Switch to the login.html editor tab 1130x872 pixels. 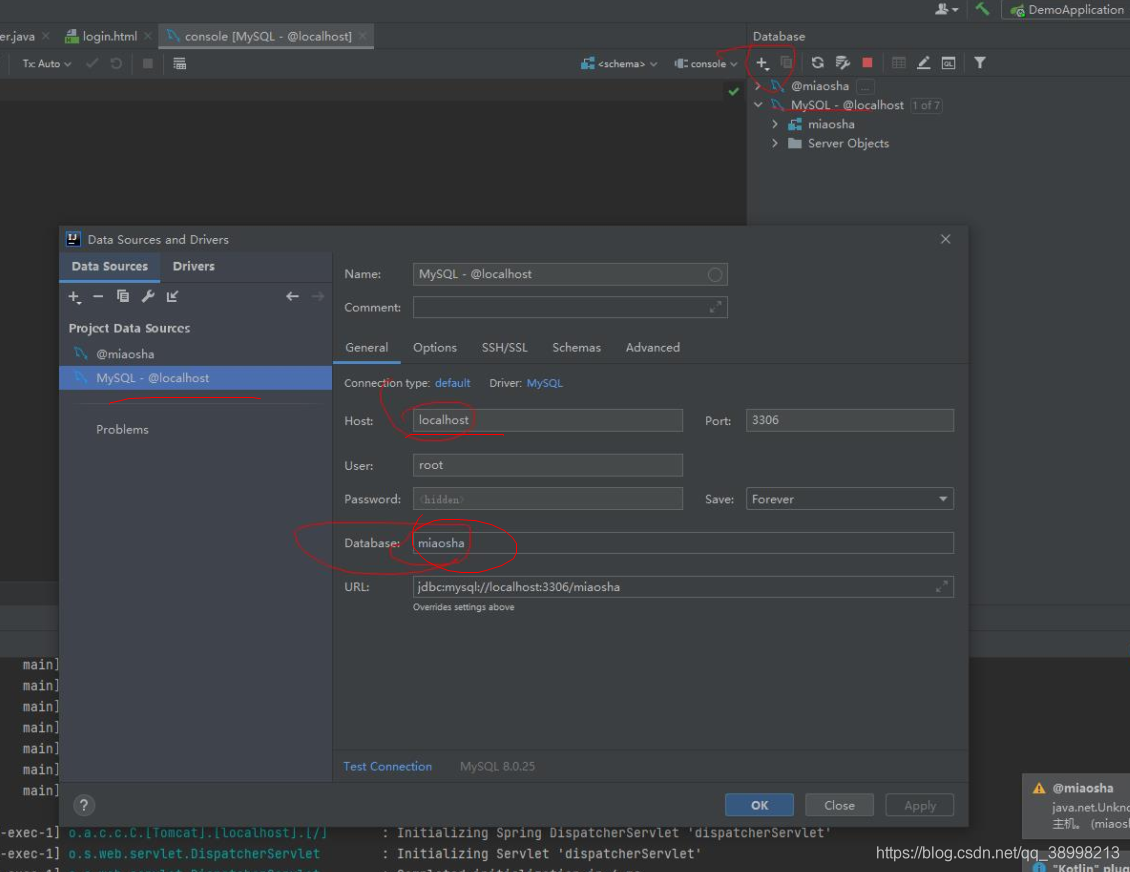[x=110, y=36]
